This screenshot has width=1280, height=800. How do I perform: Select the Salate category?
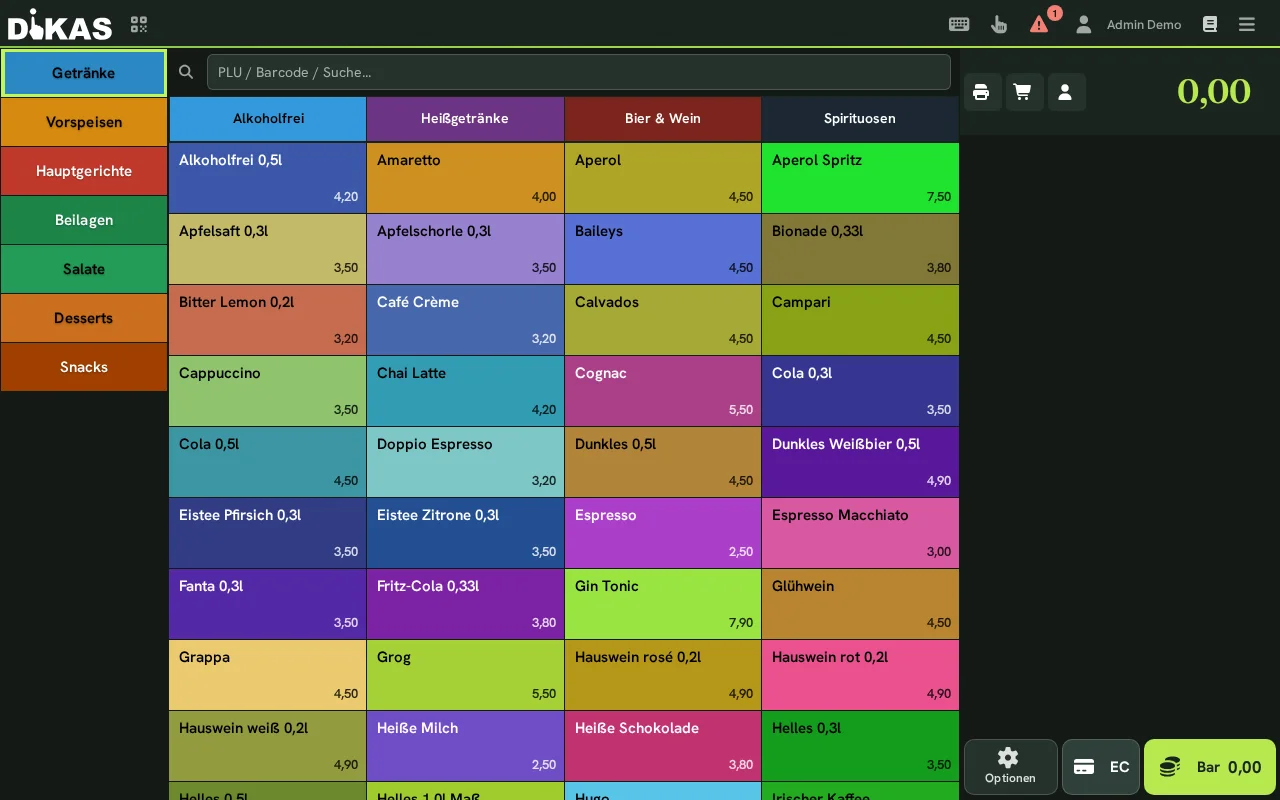click(84, 269)
